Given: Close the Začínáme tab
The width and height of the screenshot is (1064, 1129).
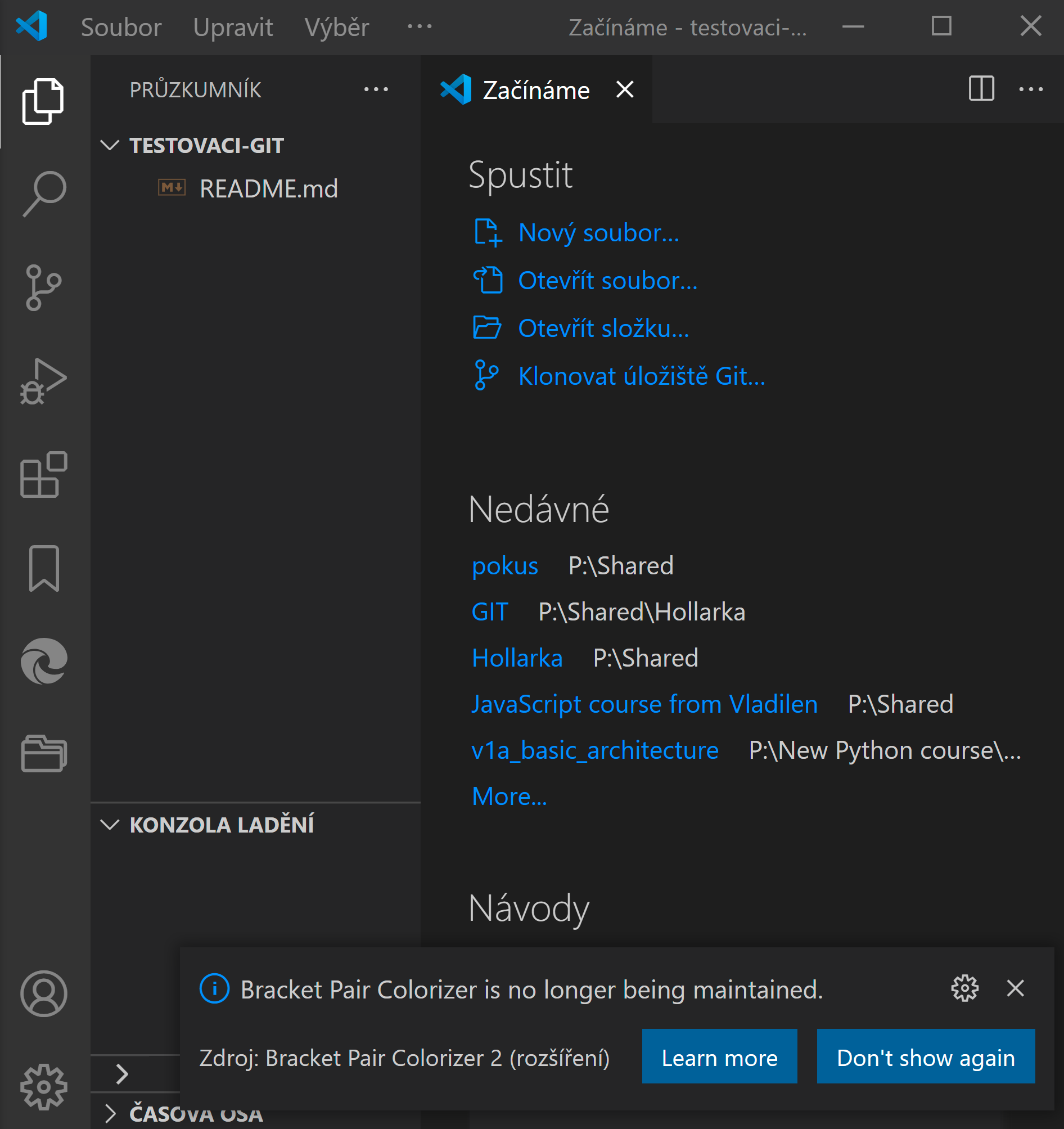Looking at the screenshot, I should (625, 90).
